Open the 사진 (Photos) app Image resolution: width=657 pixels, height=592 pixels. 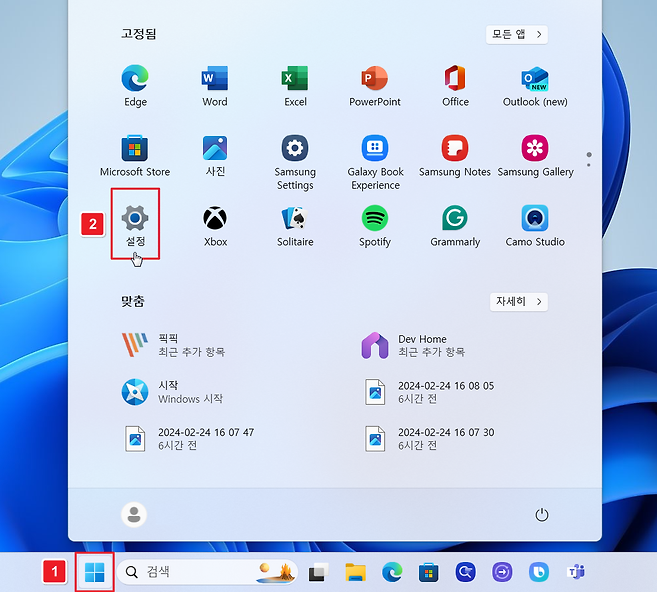pyautogui.click(x=215, y=156)
